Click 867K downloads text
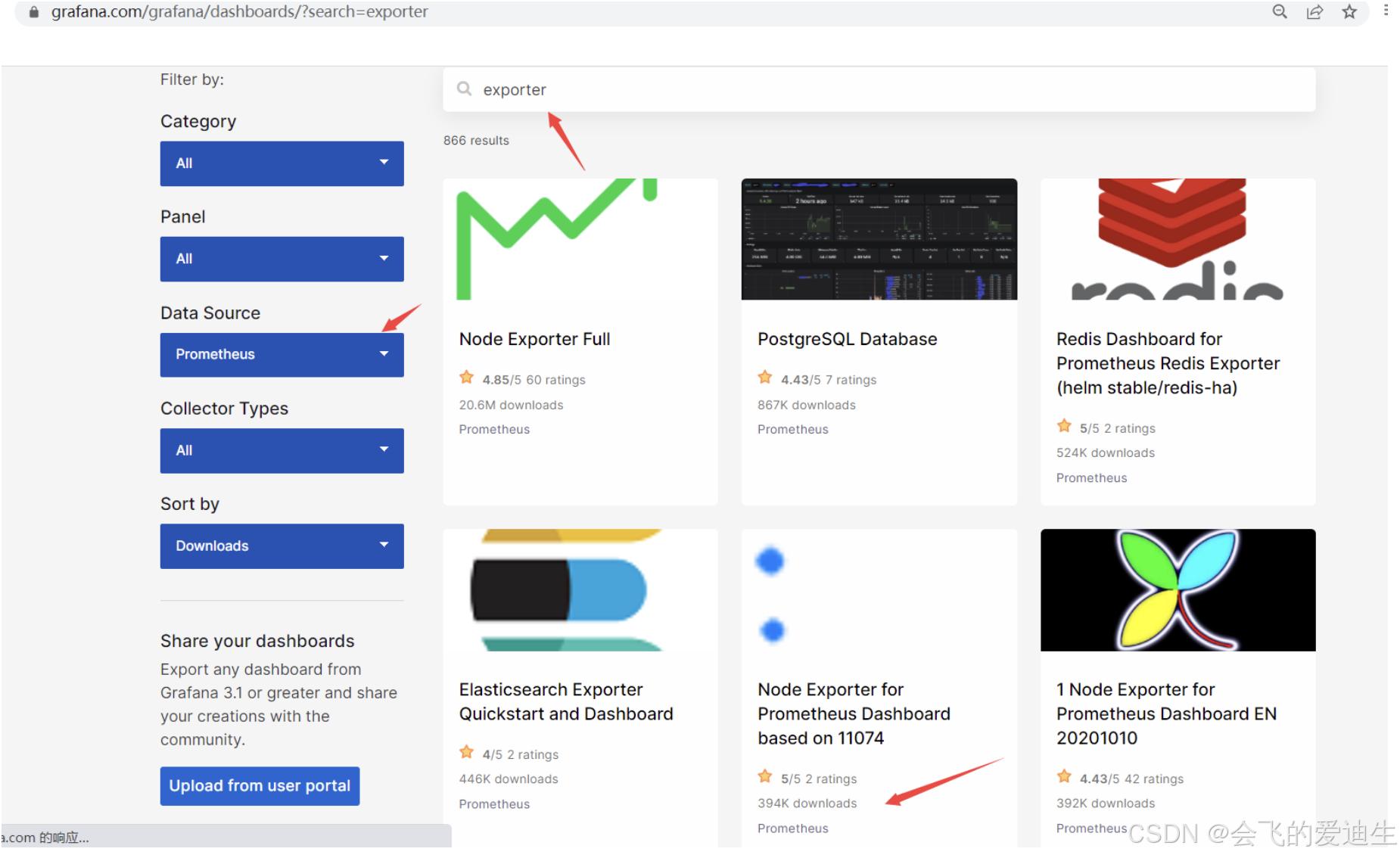The width and height of the screenshot is (1400, 858). tap(807, 405)
